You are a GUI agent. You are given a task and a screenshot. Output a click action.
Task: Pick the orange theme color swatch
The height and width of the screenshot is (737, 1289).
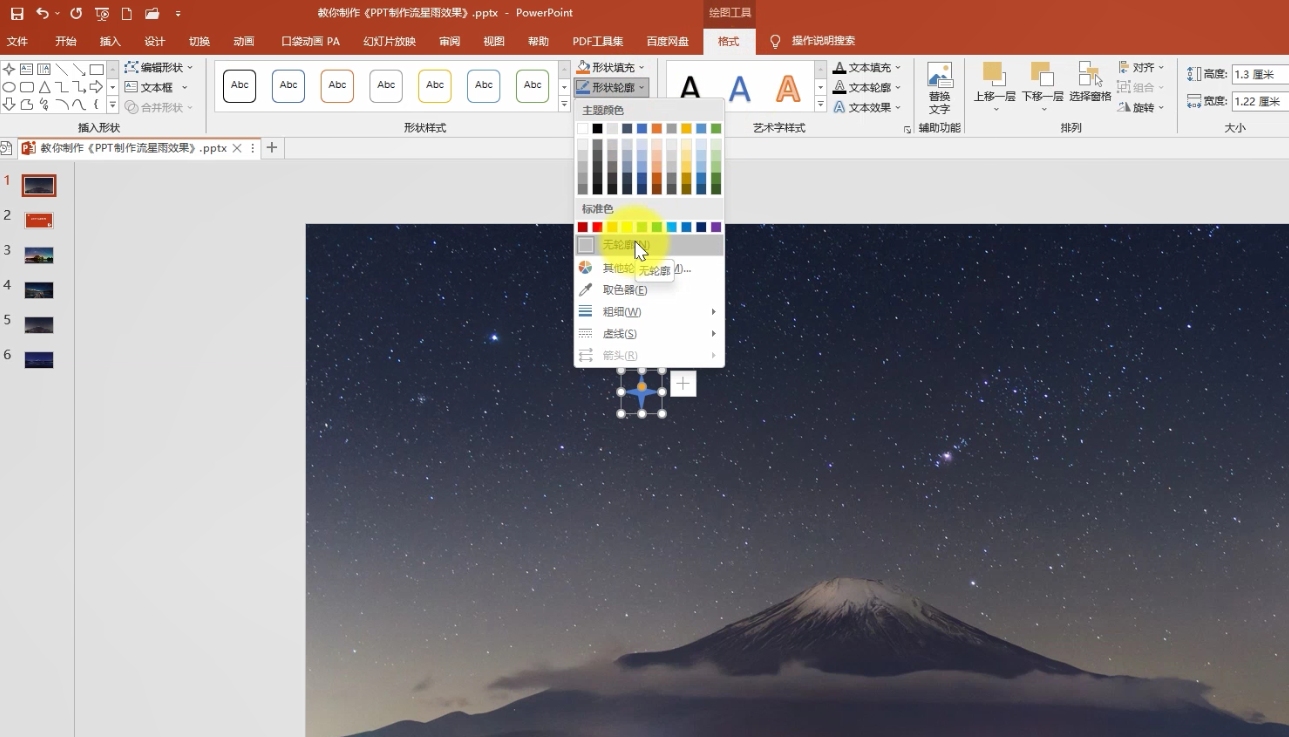click(x=657, y=128)
